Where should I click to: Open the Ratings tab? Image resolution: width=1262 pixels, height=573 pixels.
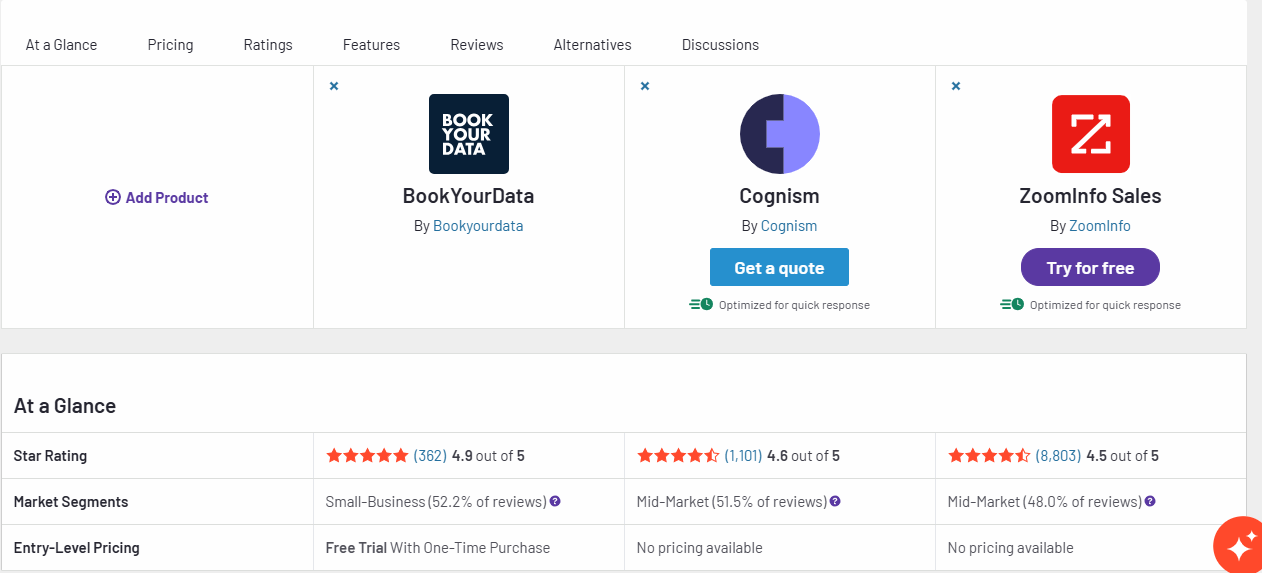(x=268, y=44)
